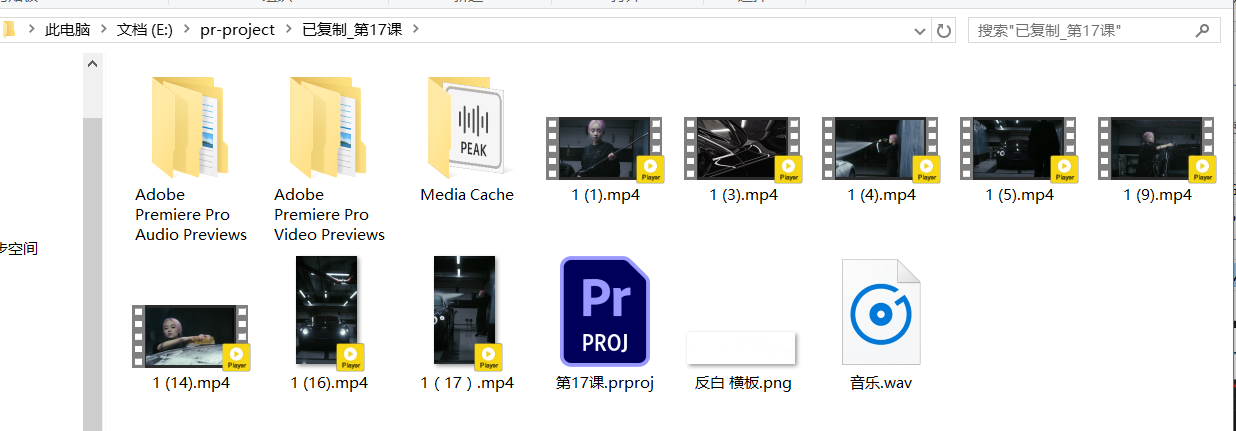This screenshot has height=431, width=1236.
Task: Expand chevron after 已复制_第17课 in breadcrumb
Action: pyautogui.click(x=416, y=30)
